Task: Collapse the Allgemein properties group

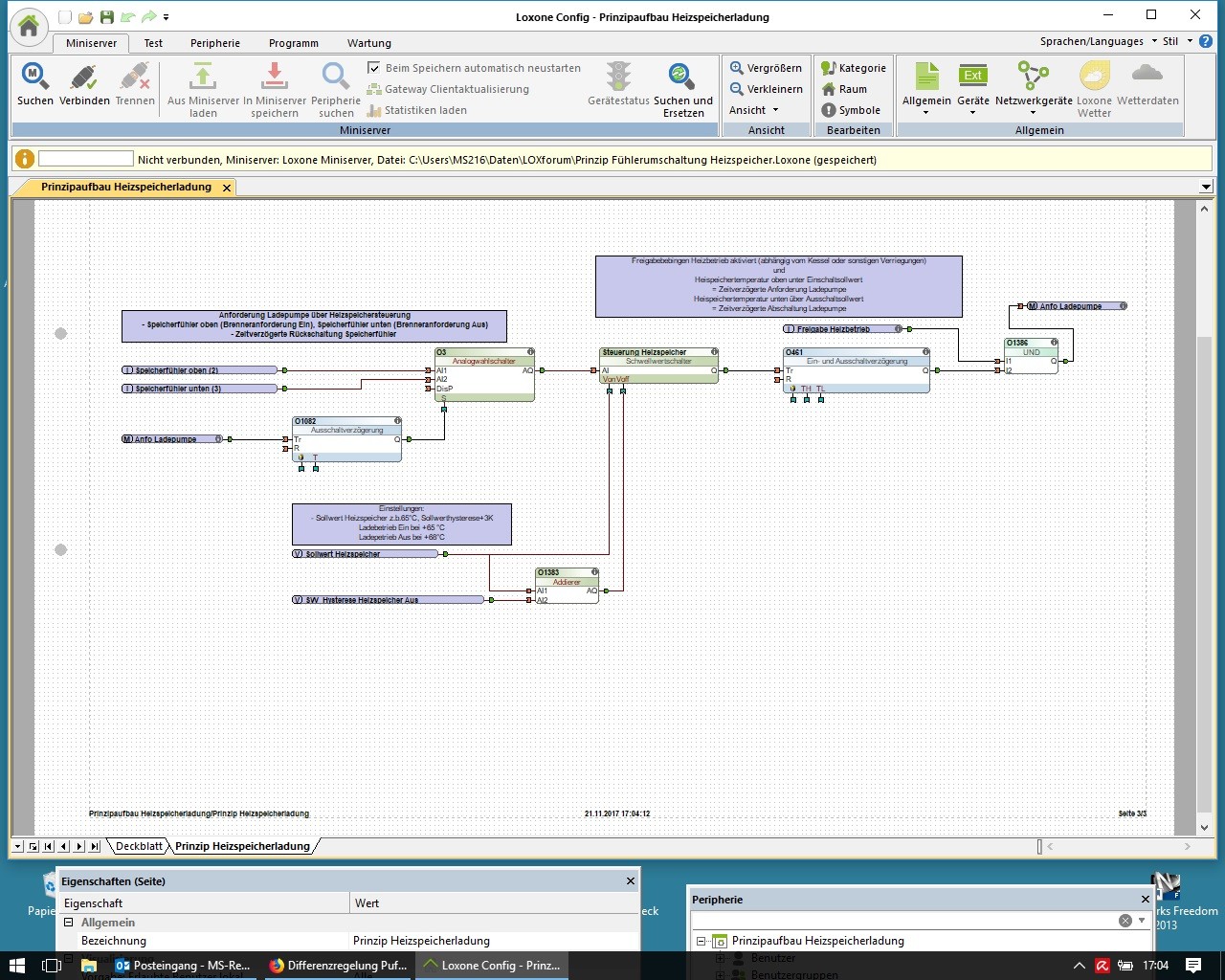Action: 69,923
